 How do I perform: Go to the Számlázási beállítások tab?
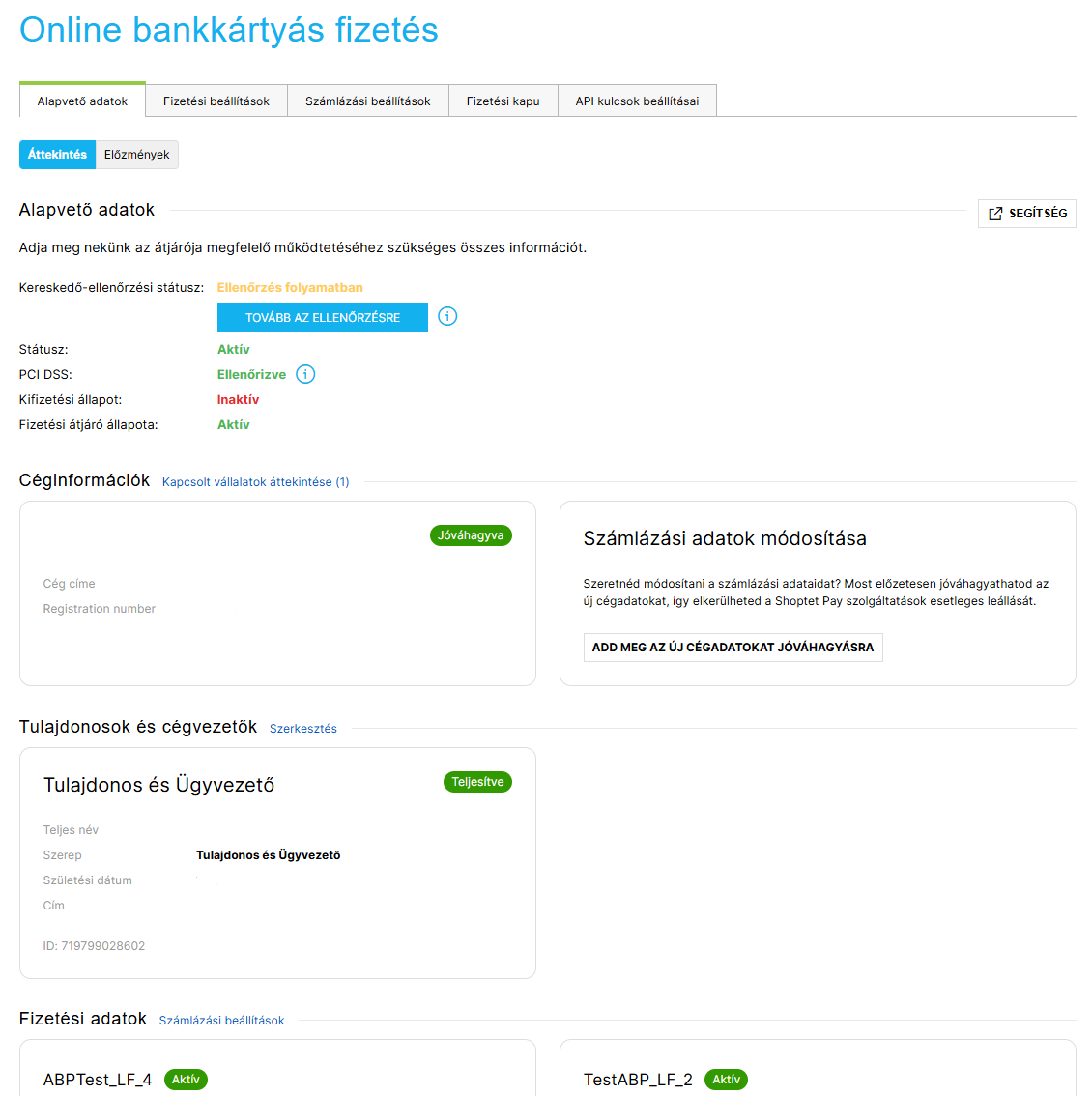point(367,101)
